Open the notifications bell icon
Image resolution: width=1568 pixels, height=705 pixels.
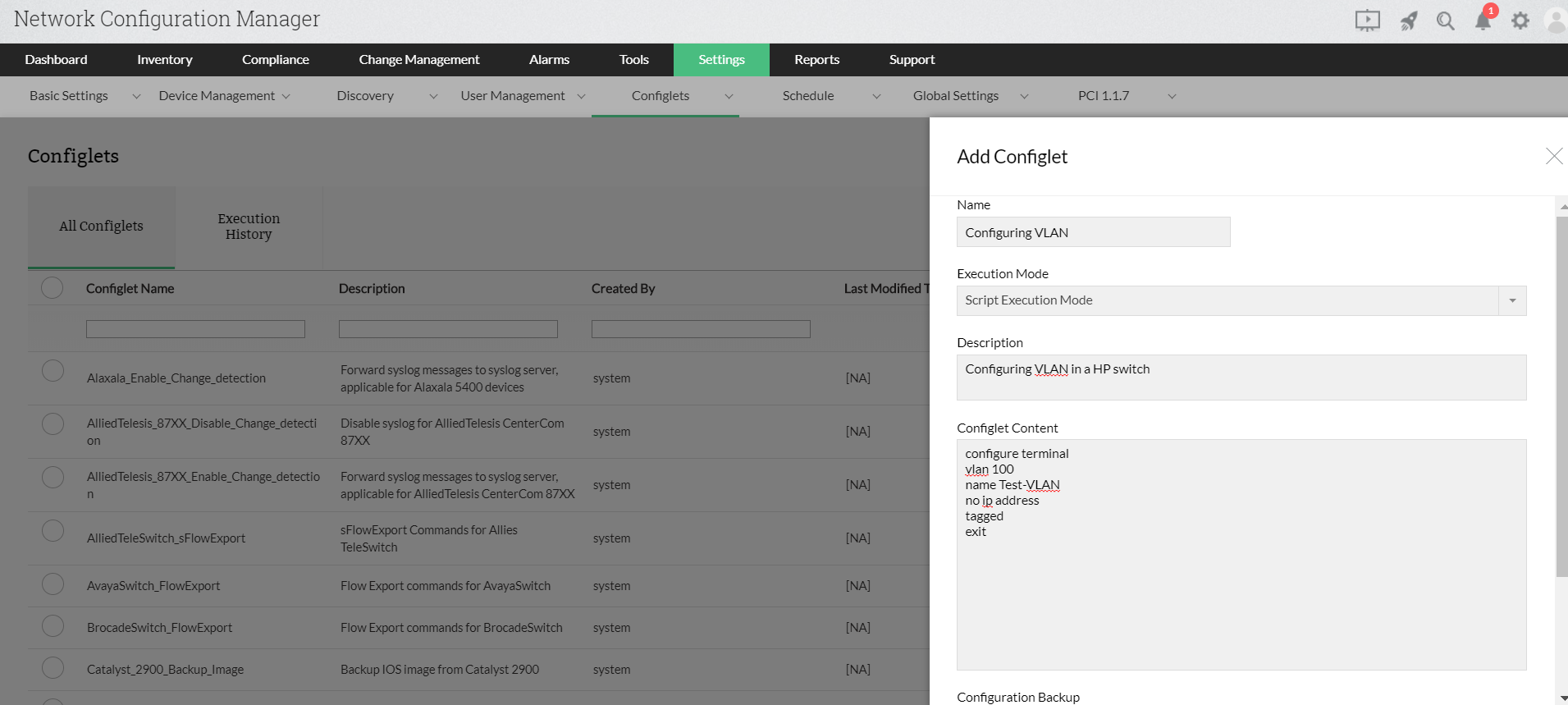click(1483, 21)
